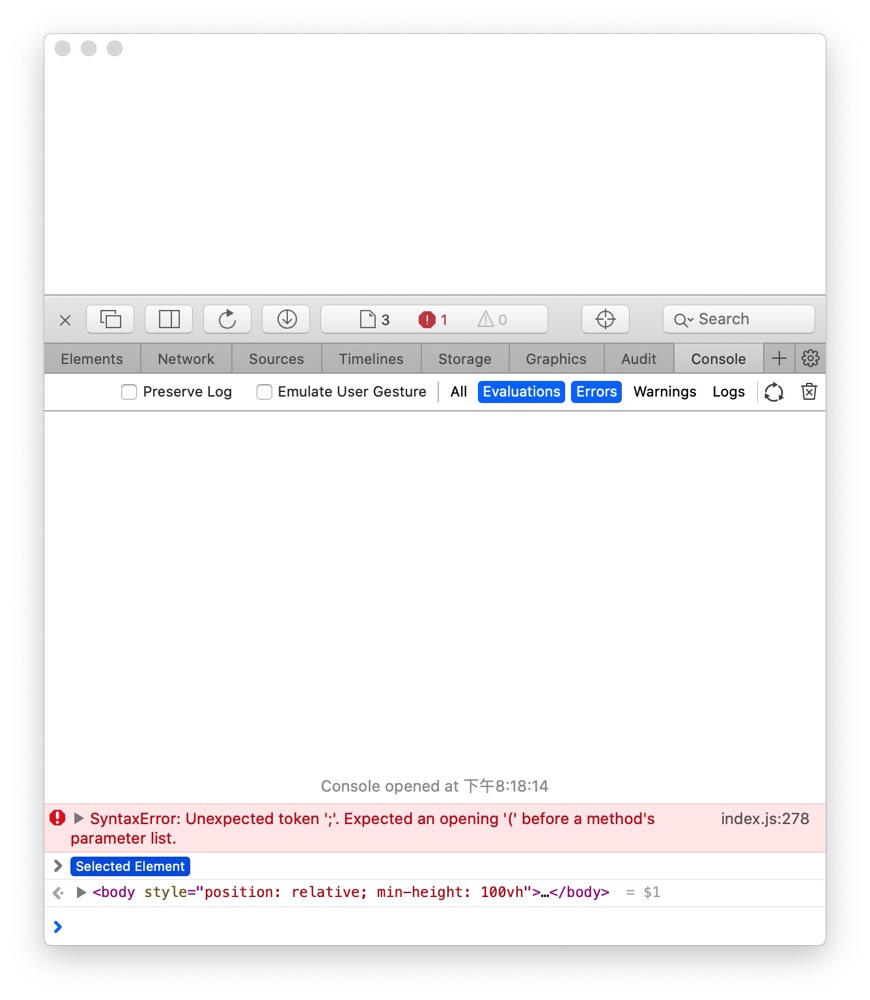Focus the console prompt input line
870x1000 pixels.
tap(435, 926)
